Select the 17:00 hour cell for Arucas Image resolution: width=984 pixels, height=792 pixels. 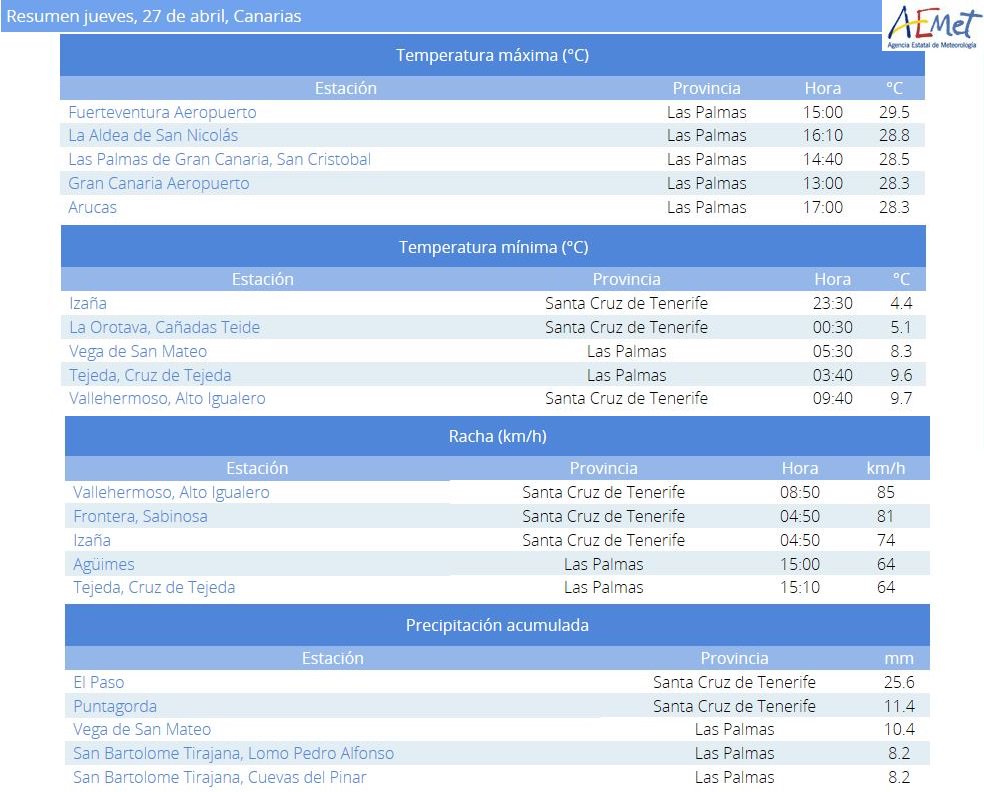click(x=823, y=207)
